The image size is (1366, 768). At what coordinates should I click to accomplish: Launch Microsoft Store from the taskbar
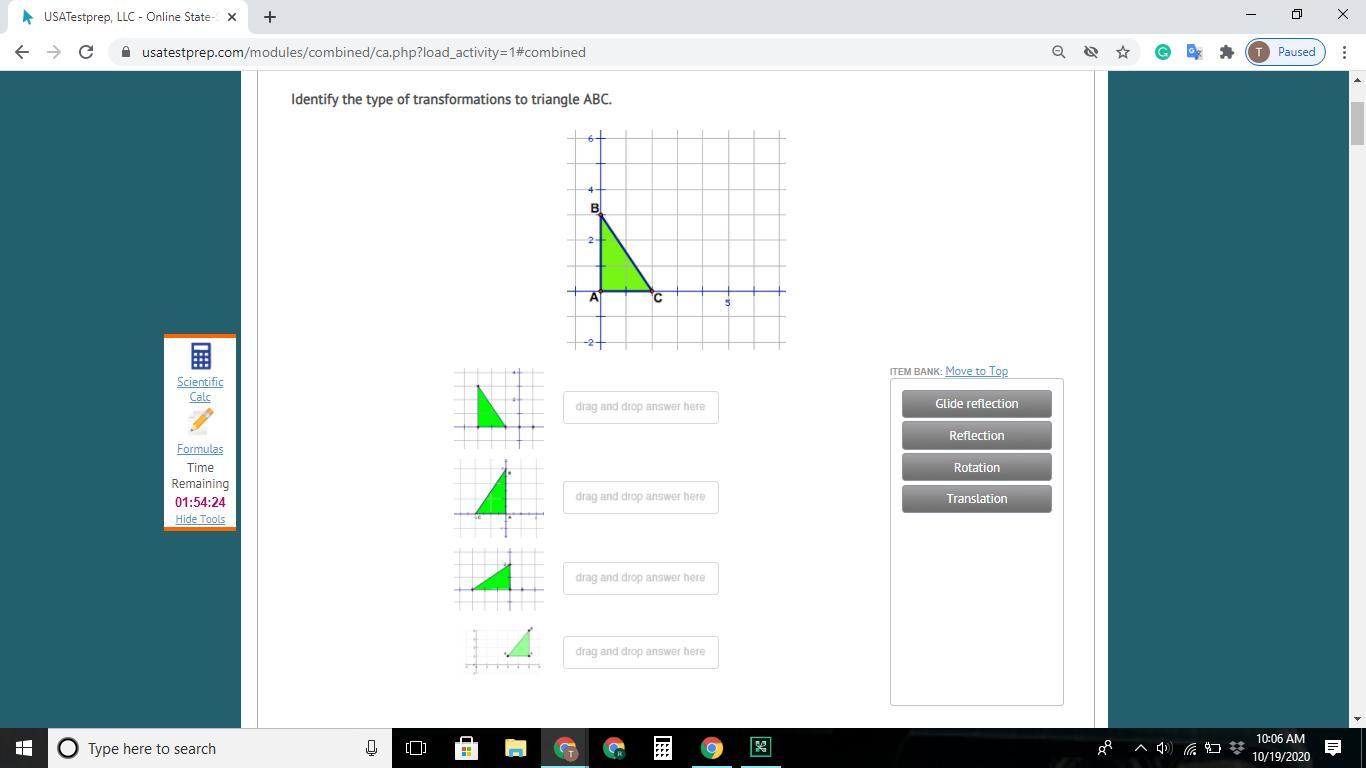pyautogui.click(x=466, y=748)
